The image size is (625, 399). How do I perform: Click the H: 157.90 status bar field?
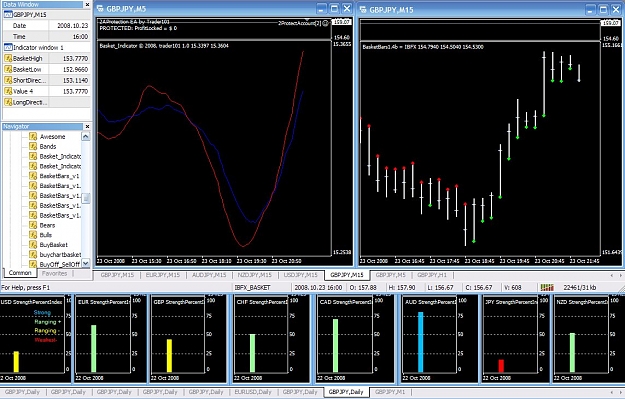point(402,287)
